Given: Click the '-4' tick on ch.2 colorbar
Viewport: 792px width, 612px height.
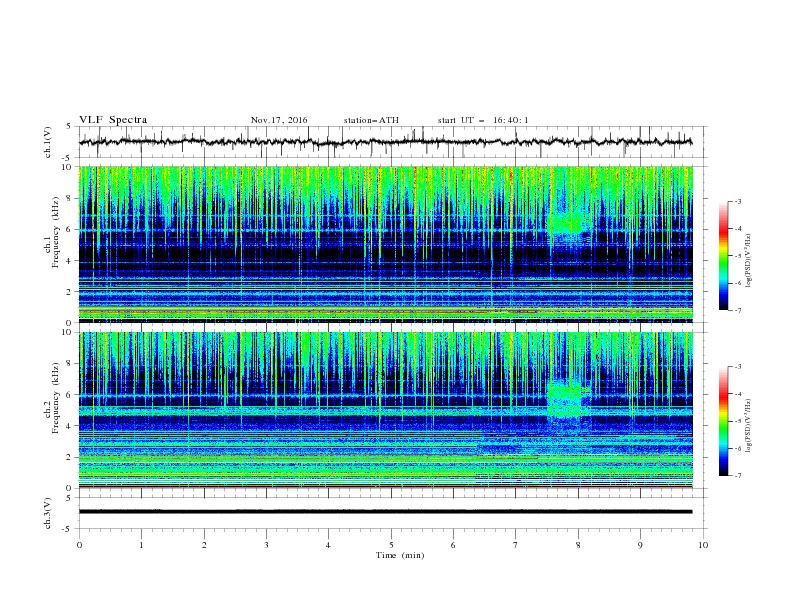Looking at the screenshot, I should tap(737, 394).
